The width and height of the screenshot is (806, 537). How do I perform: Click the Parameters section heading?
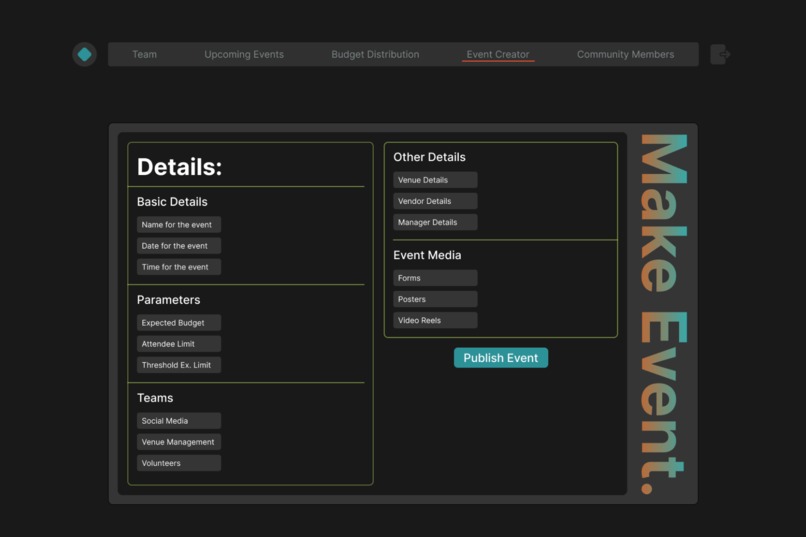click(x=169, y=300)
